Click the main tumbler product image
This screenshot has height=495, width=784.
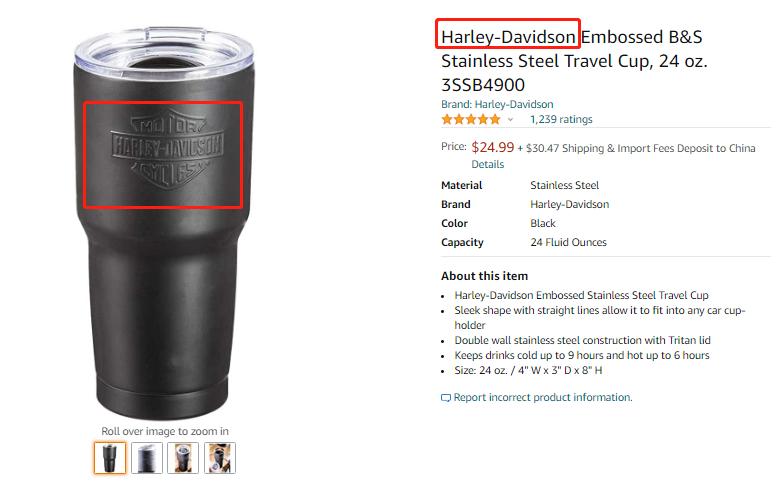[x=164, y=224]
